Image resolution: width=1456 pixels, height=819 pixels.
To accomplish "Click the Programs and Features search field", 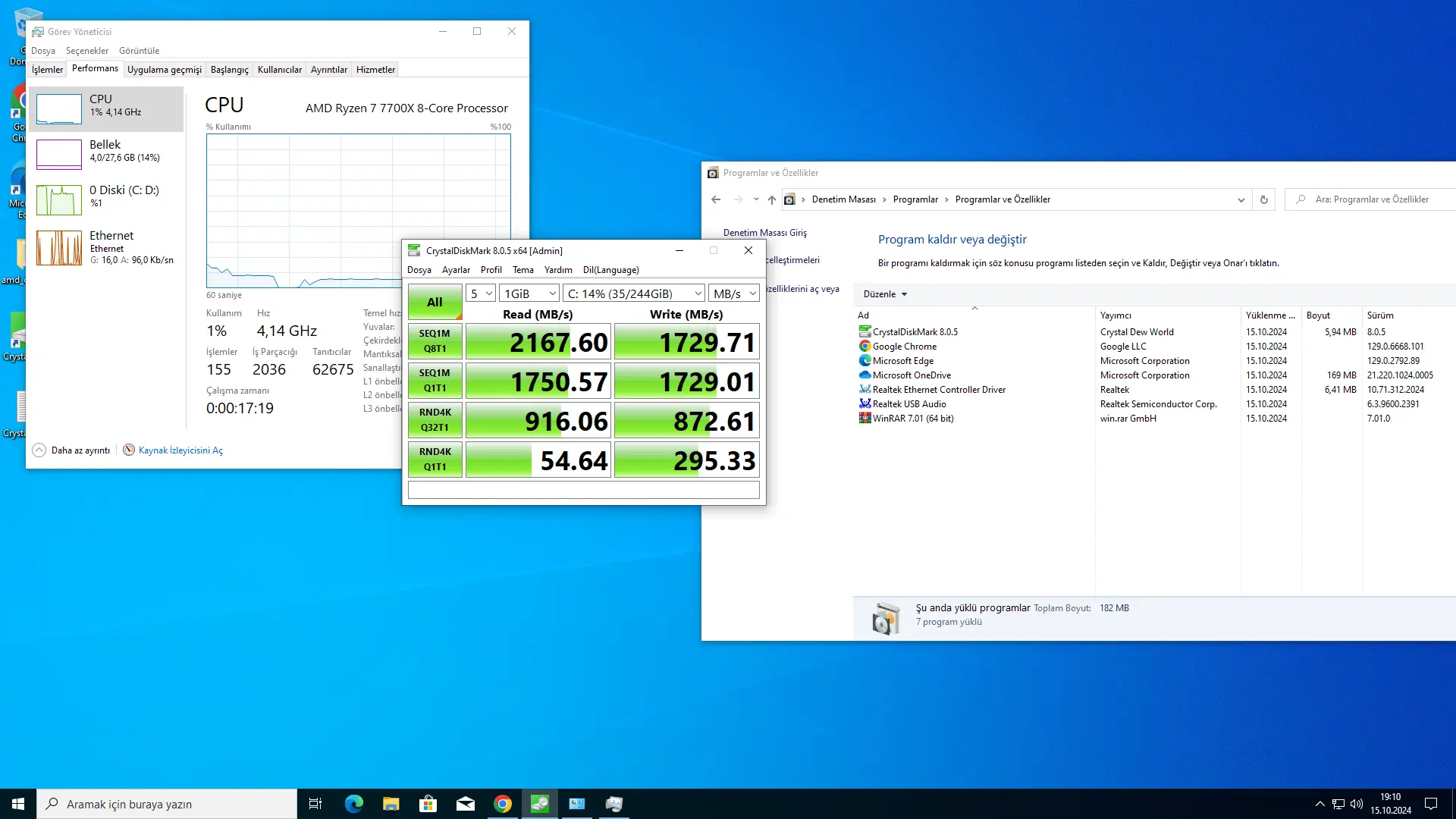I will [1372, 199].
